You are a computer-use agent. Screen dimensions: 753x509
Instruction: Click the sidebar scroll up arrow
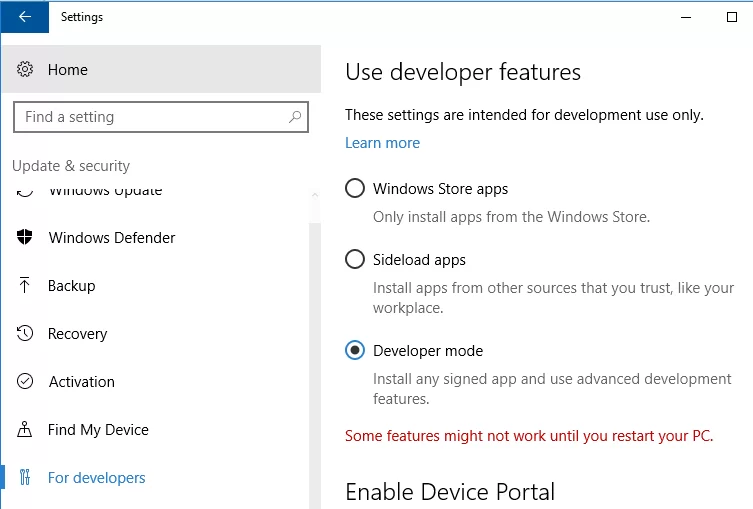[x=315, y=194]
